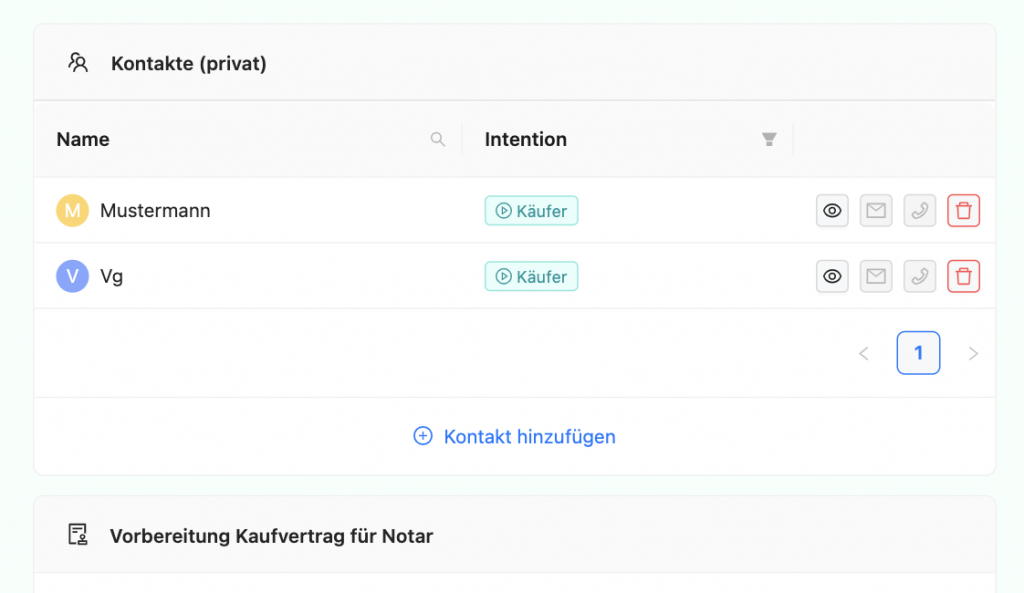Go to previous page with left chevron

pos(863,353)
